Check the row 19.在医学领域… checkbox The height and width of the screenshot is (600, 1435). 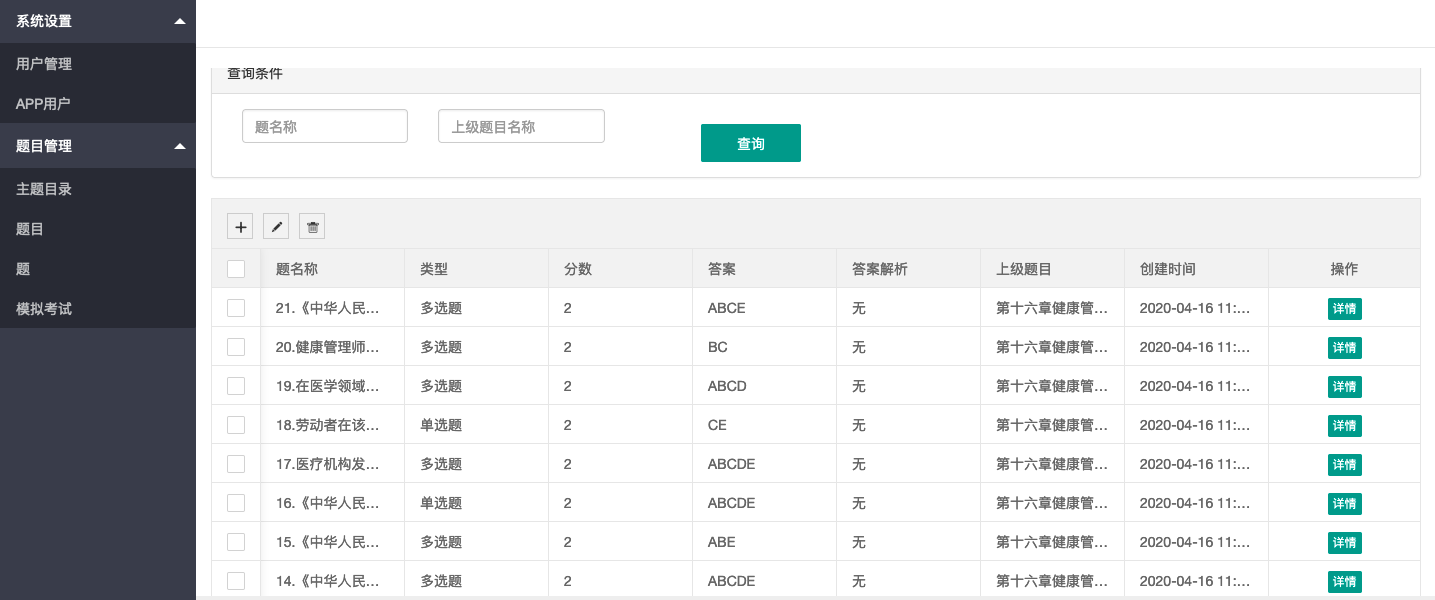[x=236, y=385]
